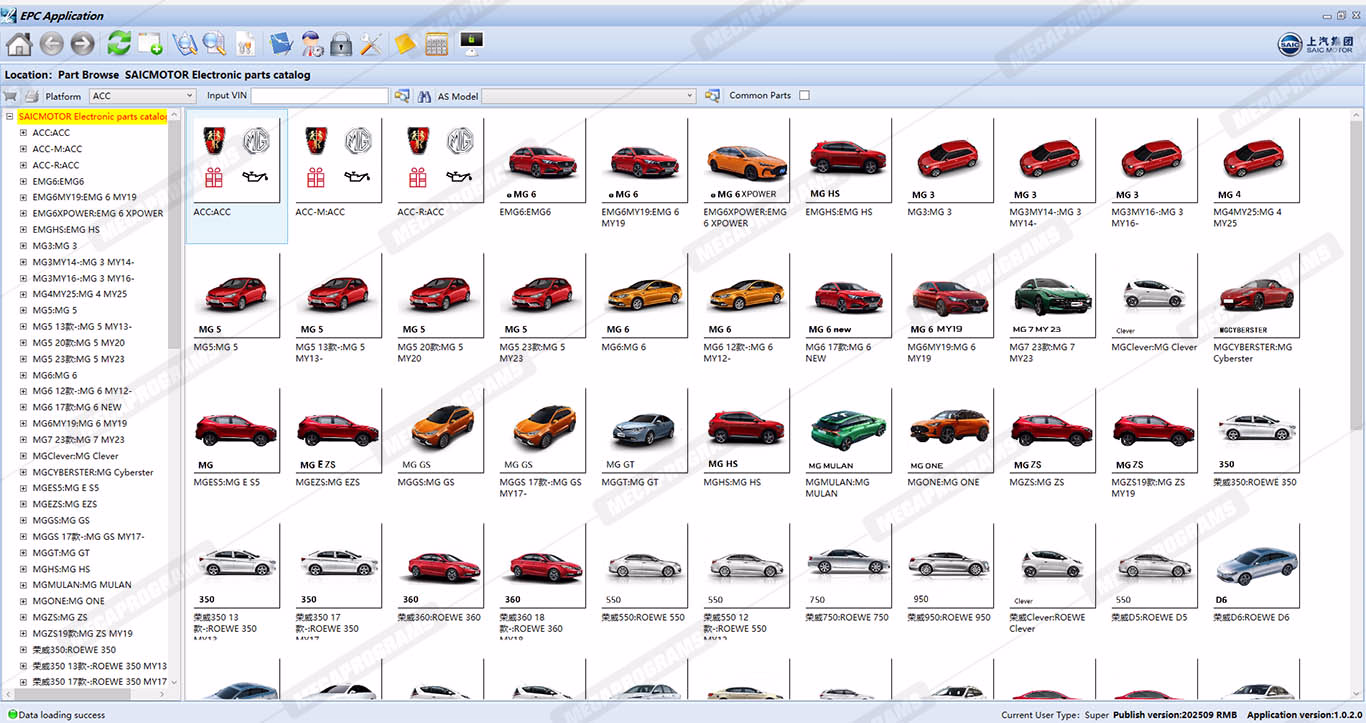
Task: Click the binoculars icon beside AS Model
Action: [x=424, y=96]
